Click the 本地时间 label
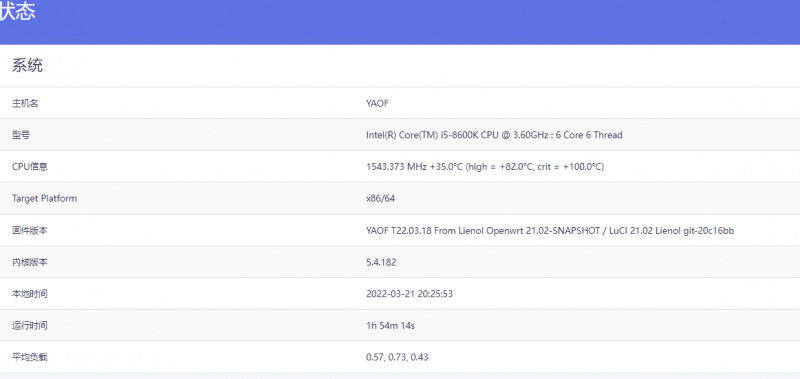The width and height of the screenshot is (800, 379). 30,294
